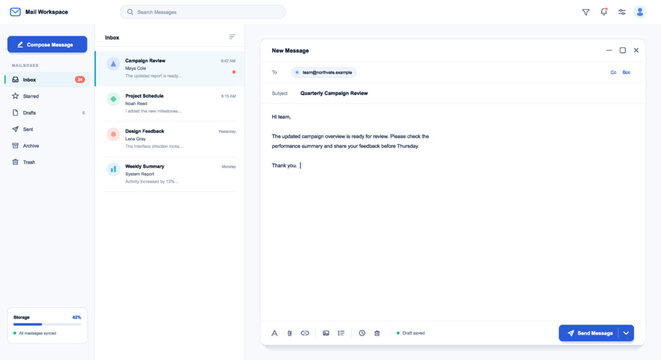661x360 pixels.
Task: Discard draft using trash icon in composer
Action: [x=377, y=333]
